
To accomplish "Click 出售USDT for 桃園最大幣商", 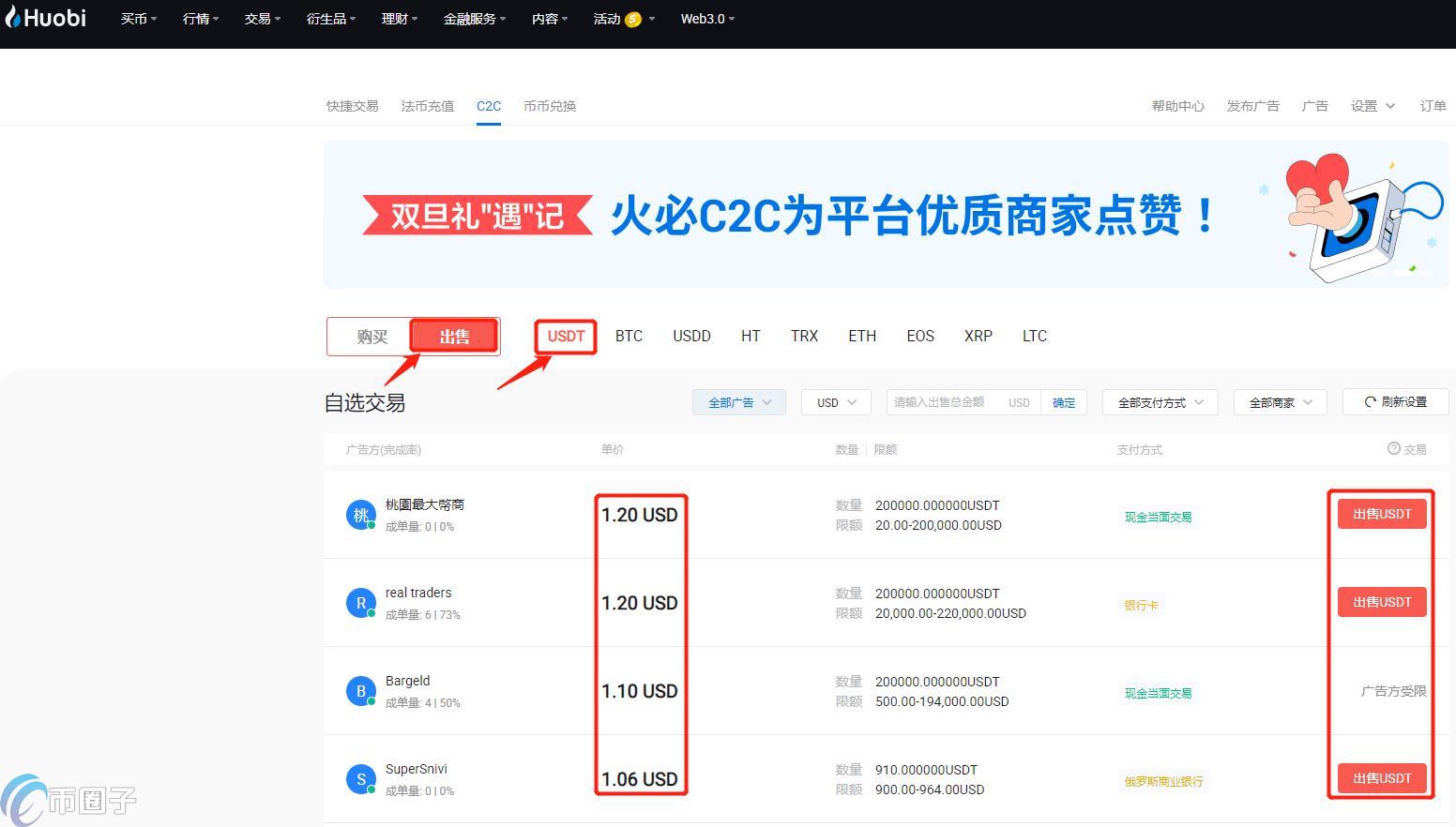I will (x=1382, y=514).
